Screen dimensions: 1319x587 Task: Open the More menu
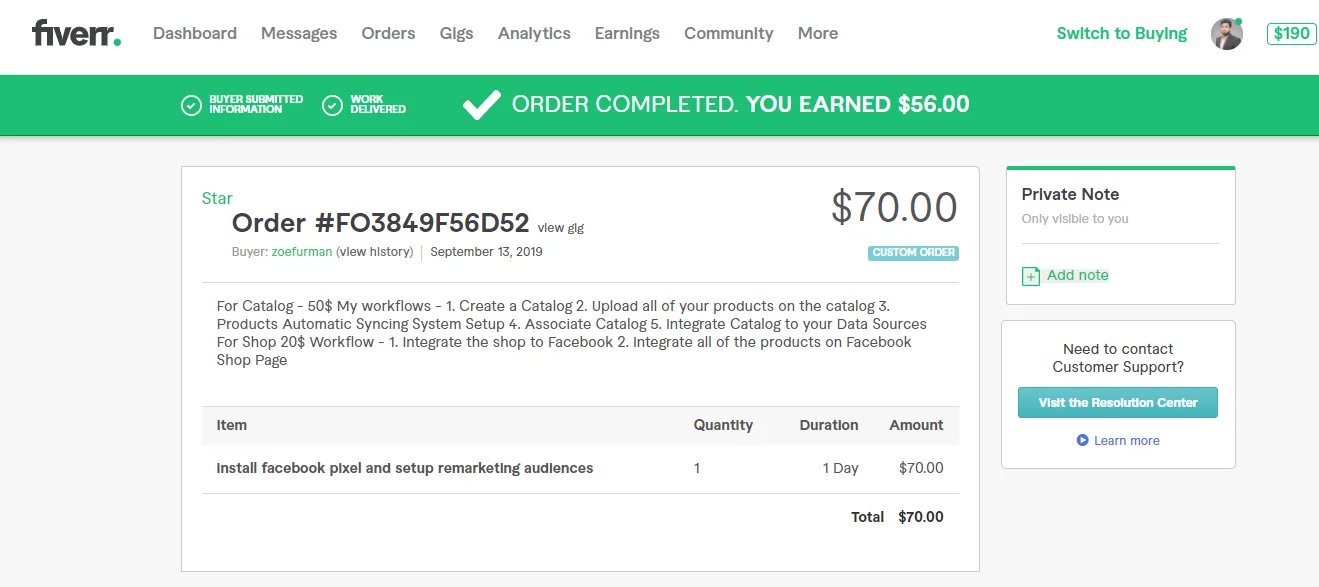point(817,34)
